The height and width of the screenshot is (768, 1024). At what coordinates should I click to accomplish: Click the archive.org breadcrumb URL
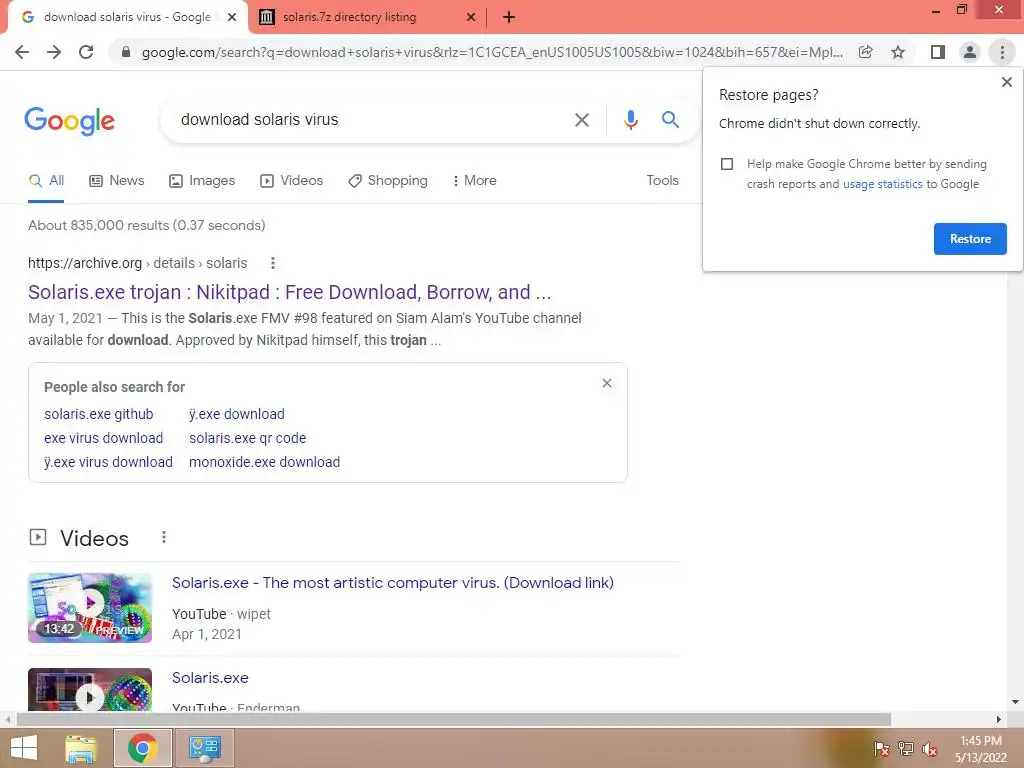[x=137, y=263]
